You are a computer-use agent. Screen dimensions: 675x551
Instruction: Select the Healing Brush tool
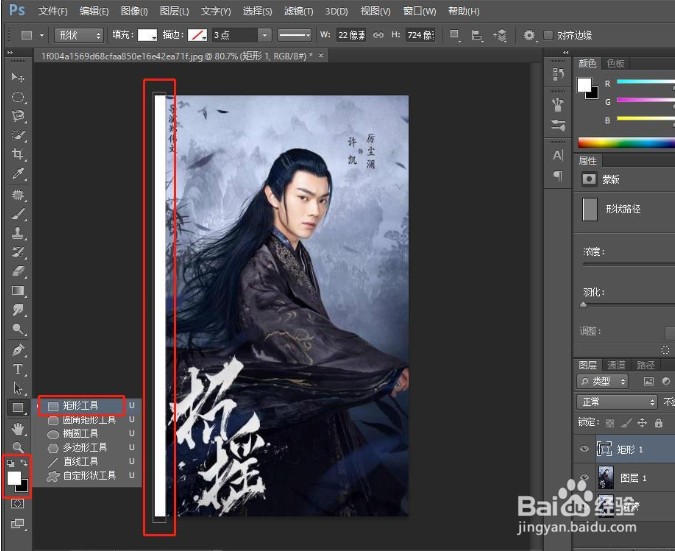click(x=18, y=195)
